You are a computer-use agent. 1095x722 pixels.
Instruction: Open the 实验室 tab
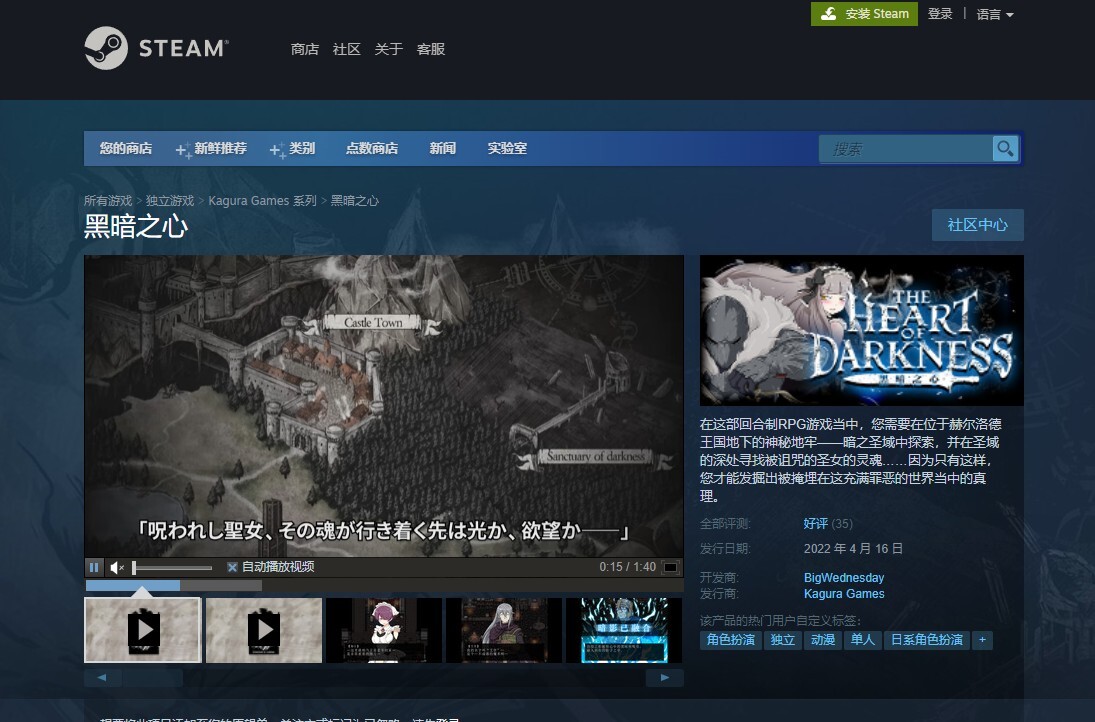[507, 149]
